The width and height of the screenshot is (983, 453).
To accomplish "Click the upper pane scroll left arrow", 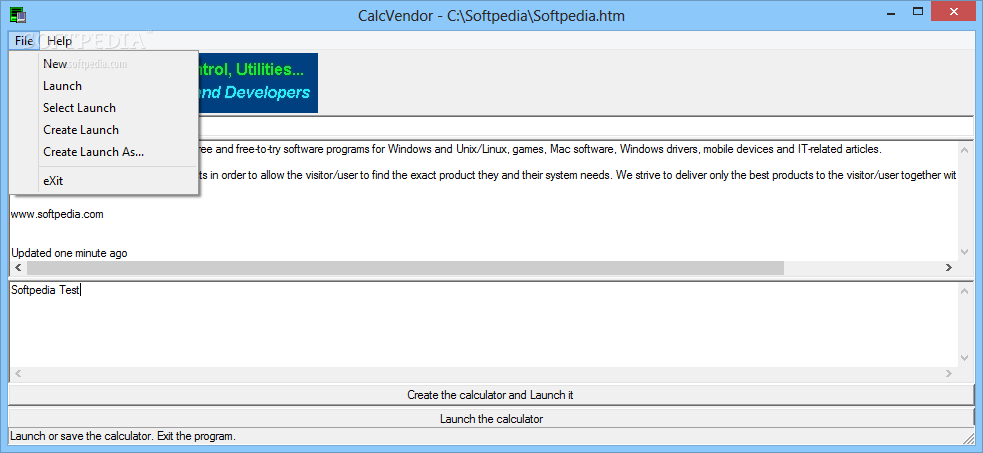I will [17, 268].
